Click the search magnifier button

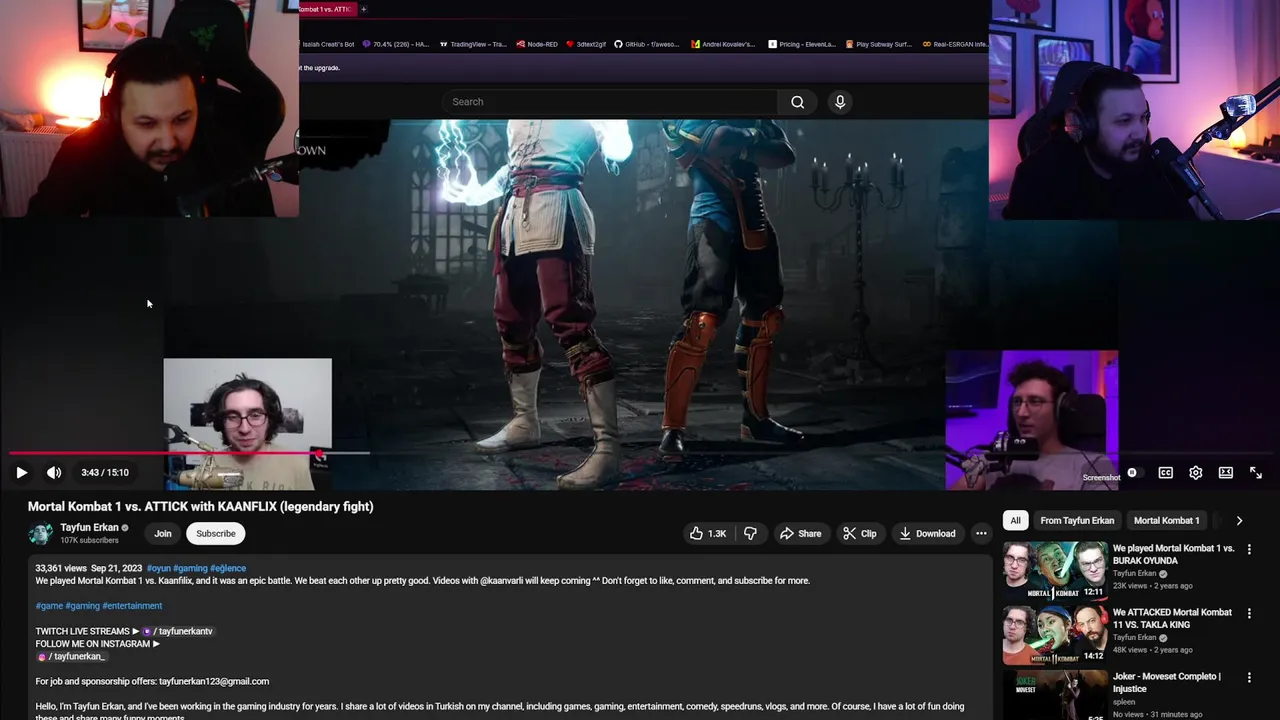(797, 102)
